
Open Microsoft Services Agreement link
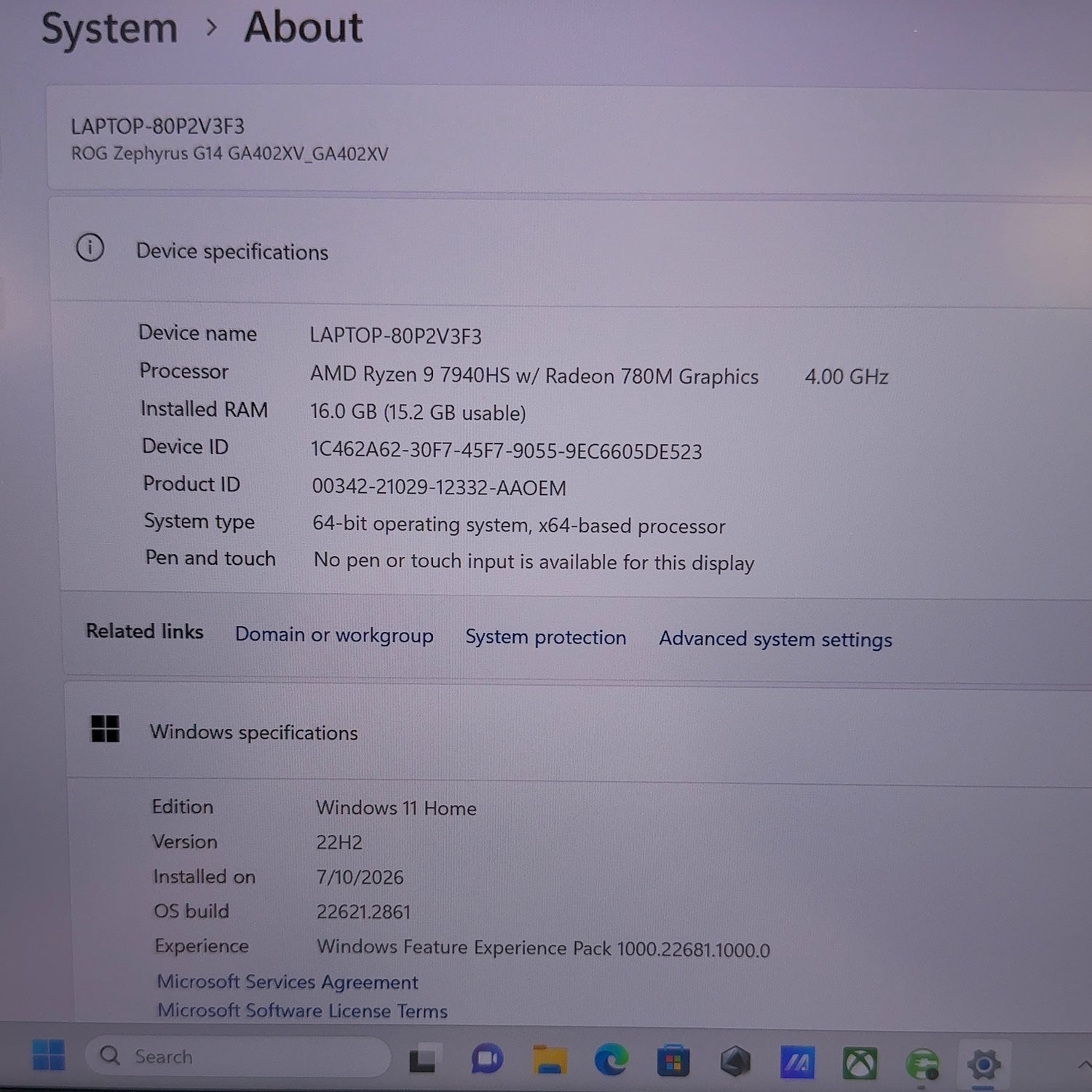pos(288,982)
